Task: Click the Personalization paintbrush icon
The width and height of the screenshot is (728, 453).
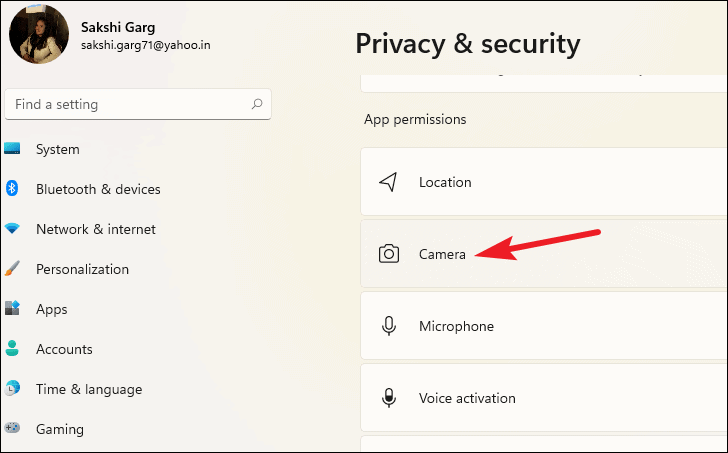Action: click(13, 268)
